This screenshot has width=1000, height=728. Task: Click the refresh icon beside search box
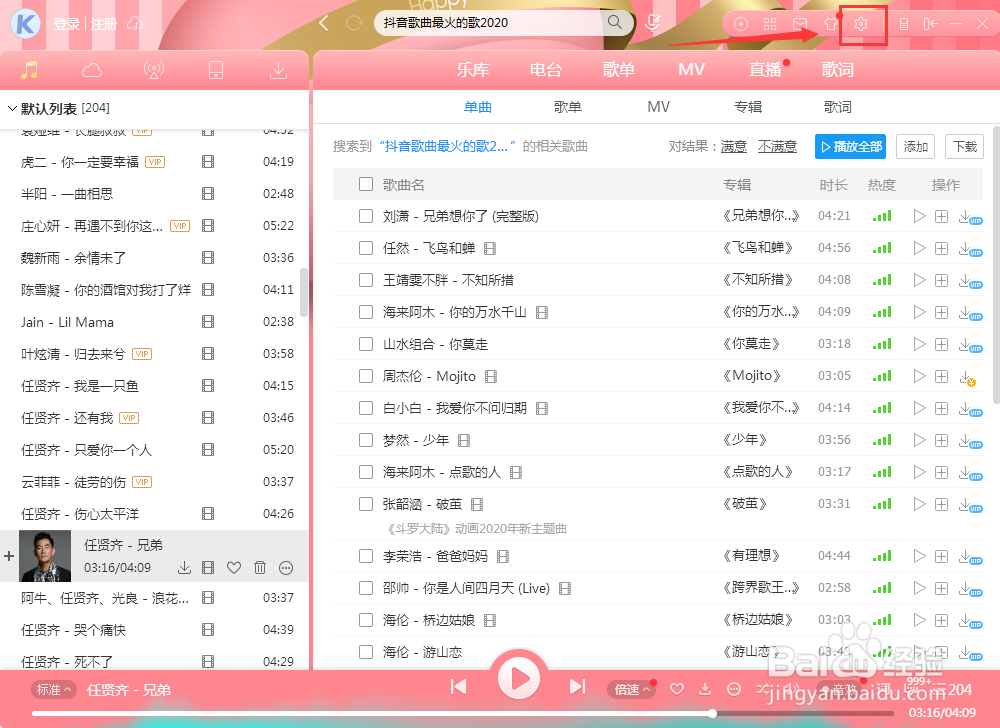point(354,24)
